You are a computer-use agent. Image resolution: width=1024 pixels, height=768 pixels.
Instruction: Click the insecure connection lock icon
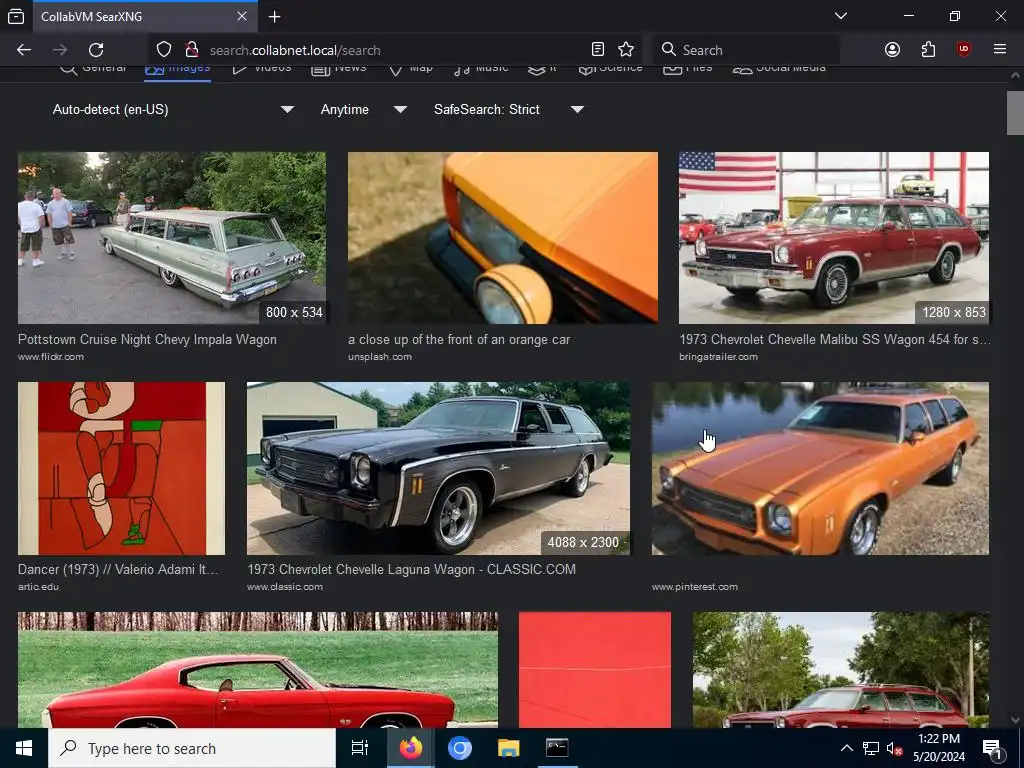pos(191,50)
